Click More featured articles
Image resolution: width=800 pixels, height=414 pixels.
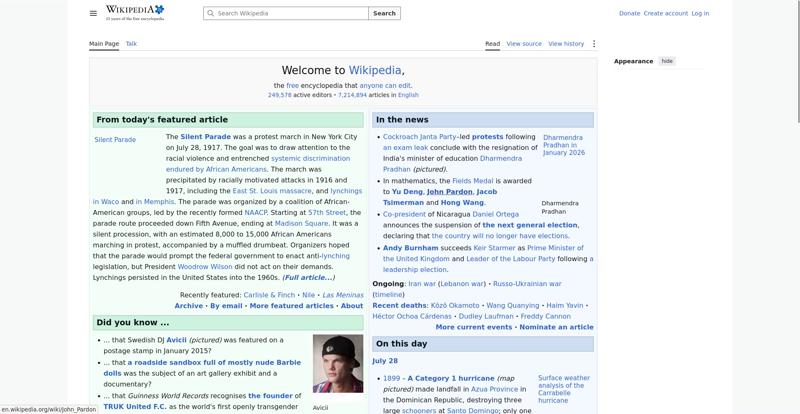coord(291,306)
